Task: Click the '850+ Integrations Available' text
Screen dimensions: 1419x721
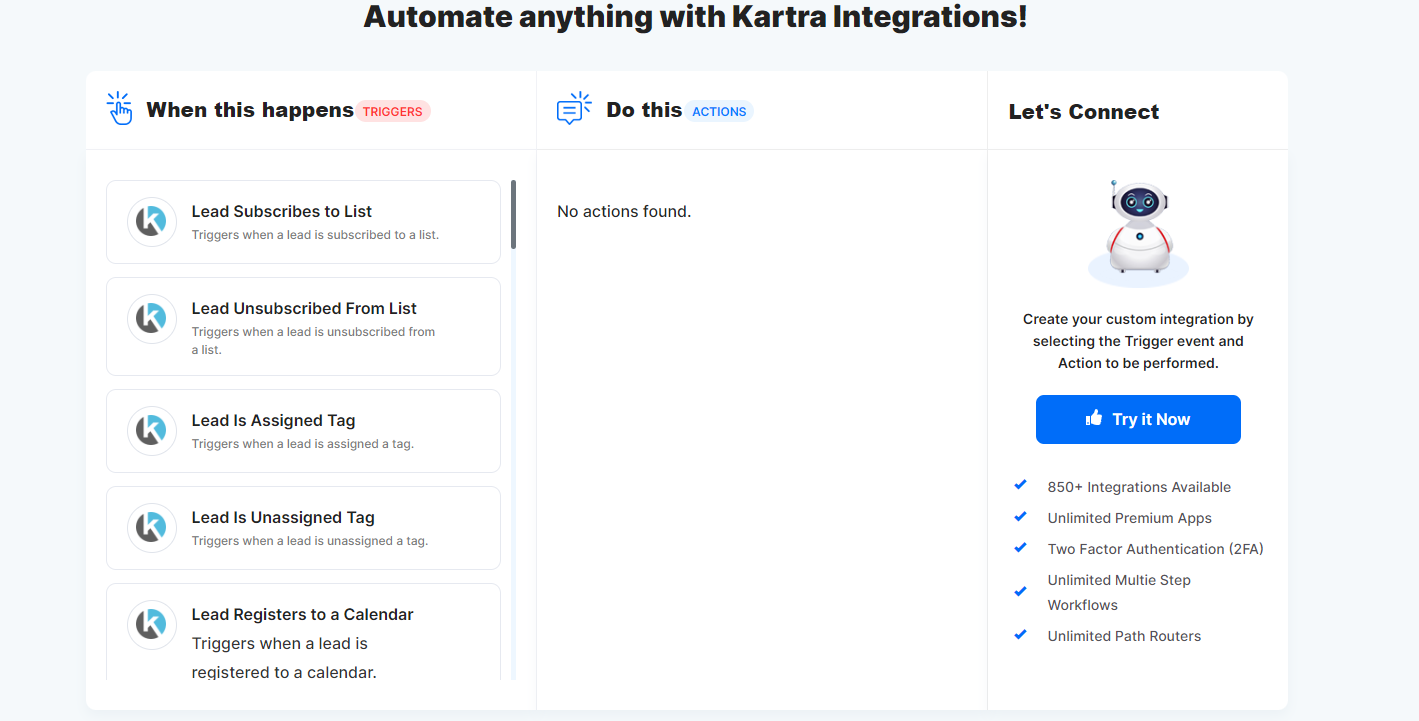Action: (1139, 487)
